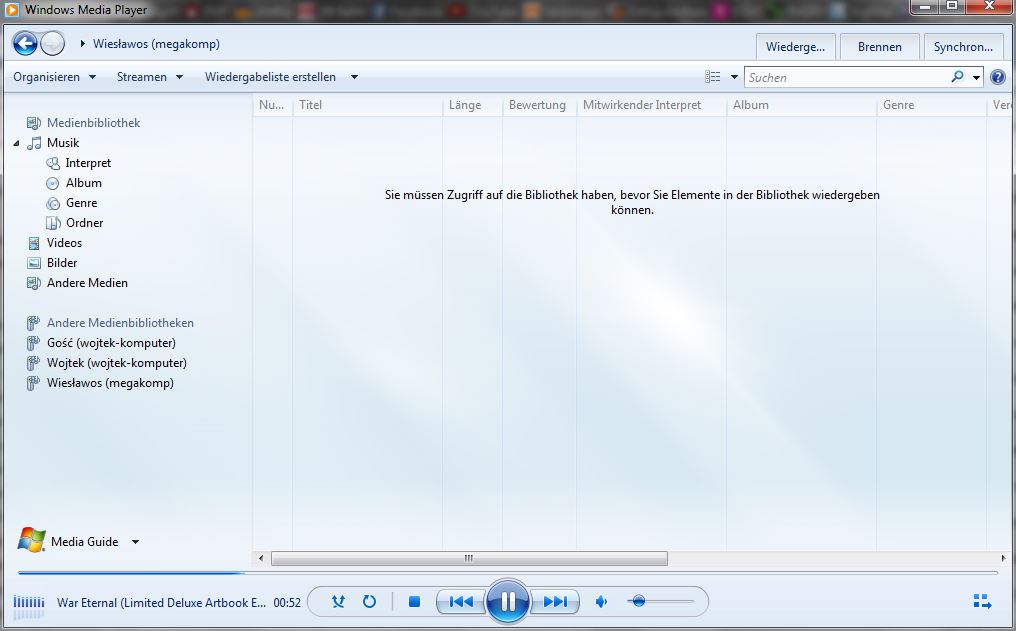Click the Videos film icon
Viewport: 1016px width, 631px height.
pos(34,243)
